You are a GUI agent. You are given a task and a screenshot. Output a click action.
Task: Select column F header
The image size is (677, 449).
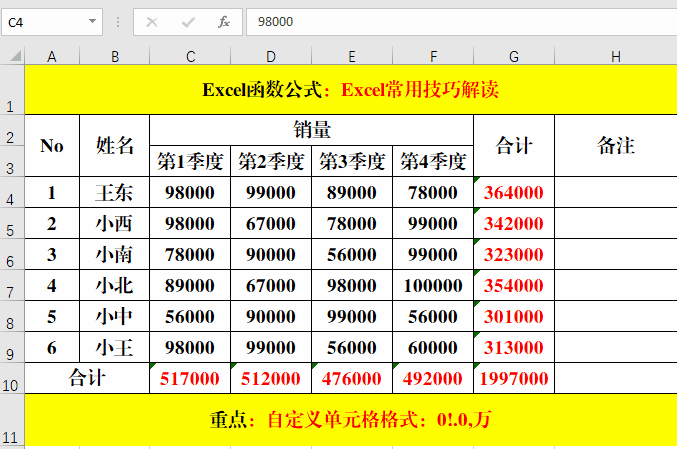pyautogui.click(x=433, y=56)
